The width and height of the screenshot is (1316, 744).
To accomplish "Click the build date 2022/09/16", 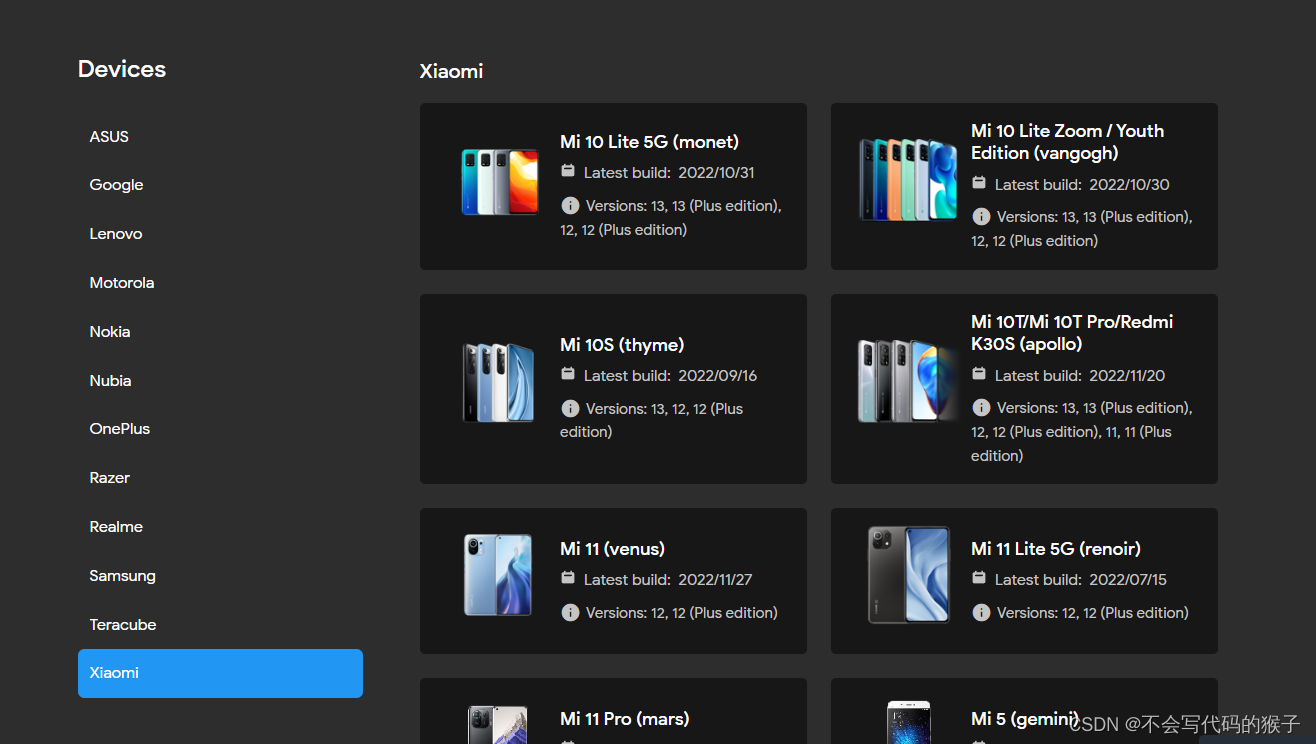I will pyautogui.click(x=718, y=375).
